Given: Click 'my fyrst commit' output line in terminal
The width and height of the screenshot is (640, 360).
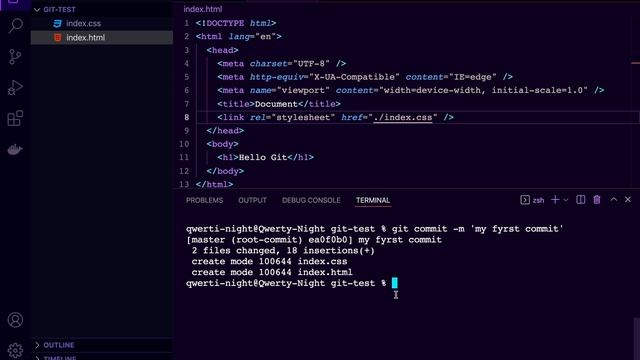Looking at the screenshot, I should click(314, 240).
